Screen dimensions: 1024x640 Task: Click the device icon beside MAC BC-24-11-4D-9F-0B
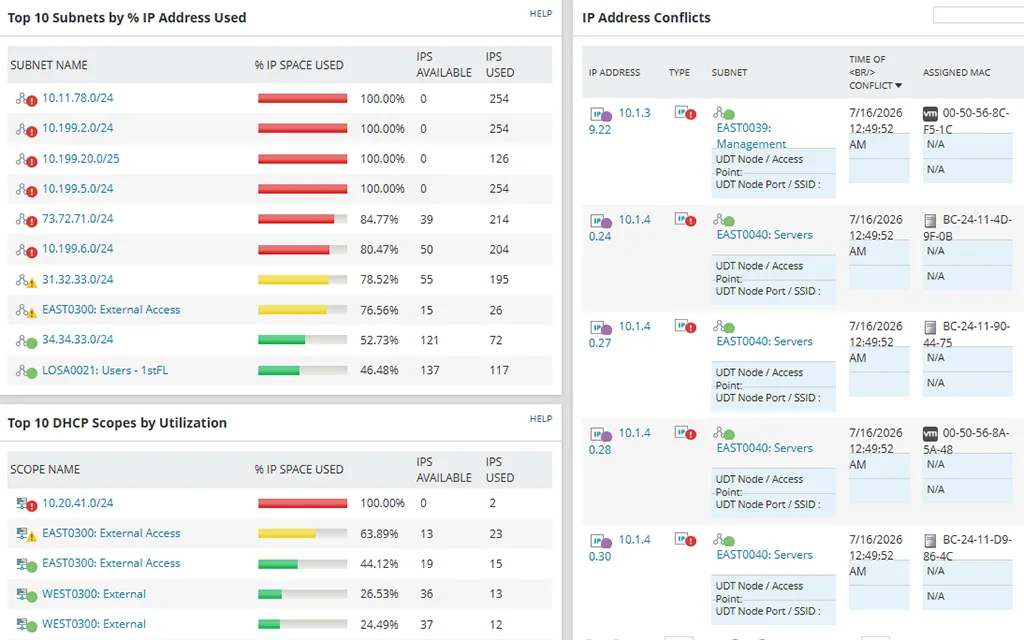930,220
